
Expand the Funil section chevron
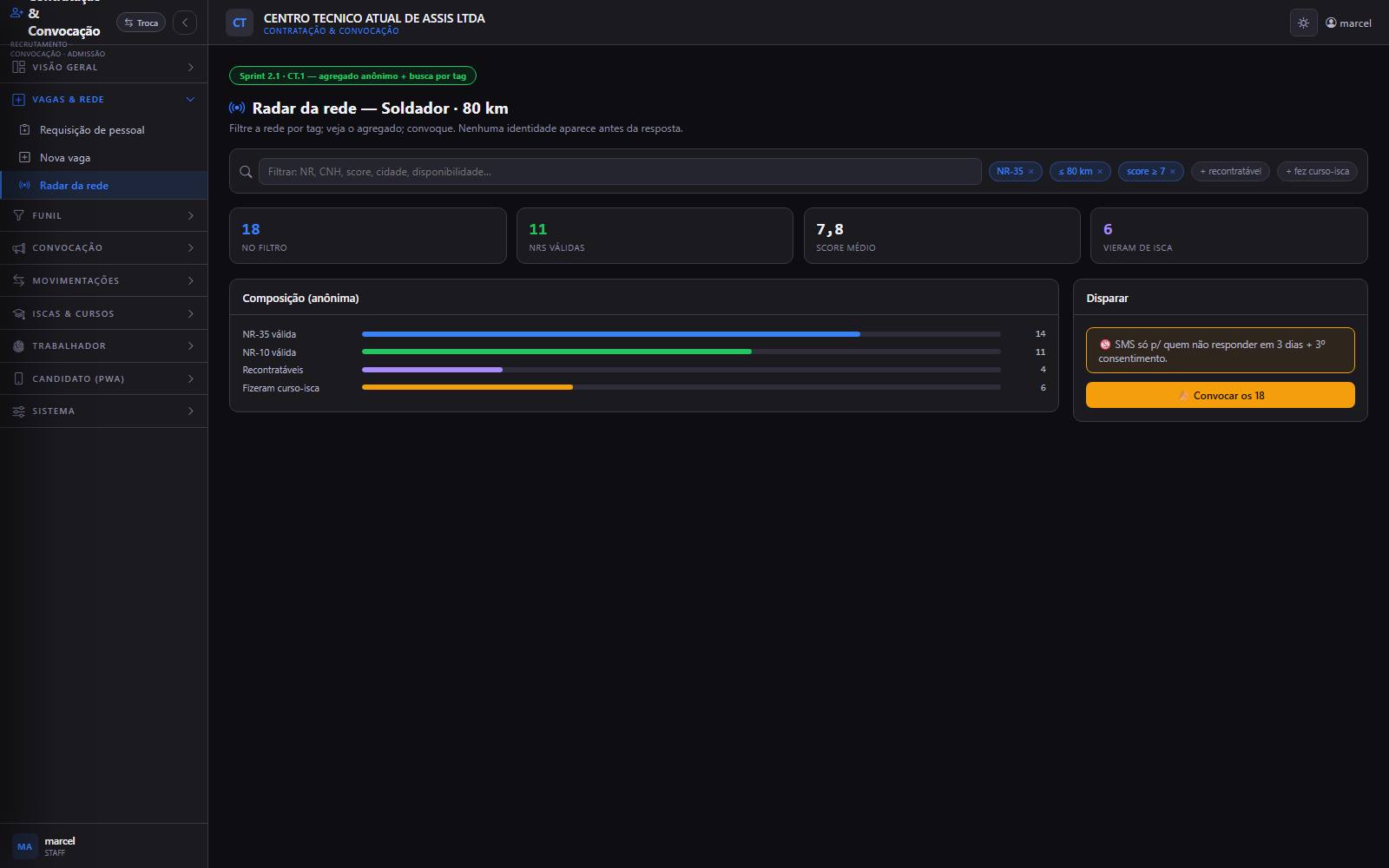click(x=191, y=215)
